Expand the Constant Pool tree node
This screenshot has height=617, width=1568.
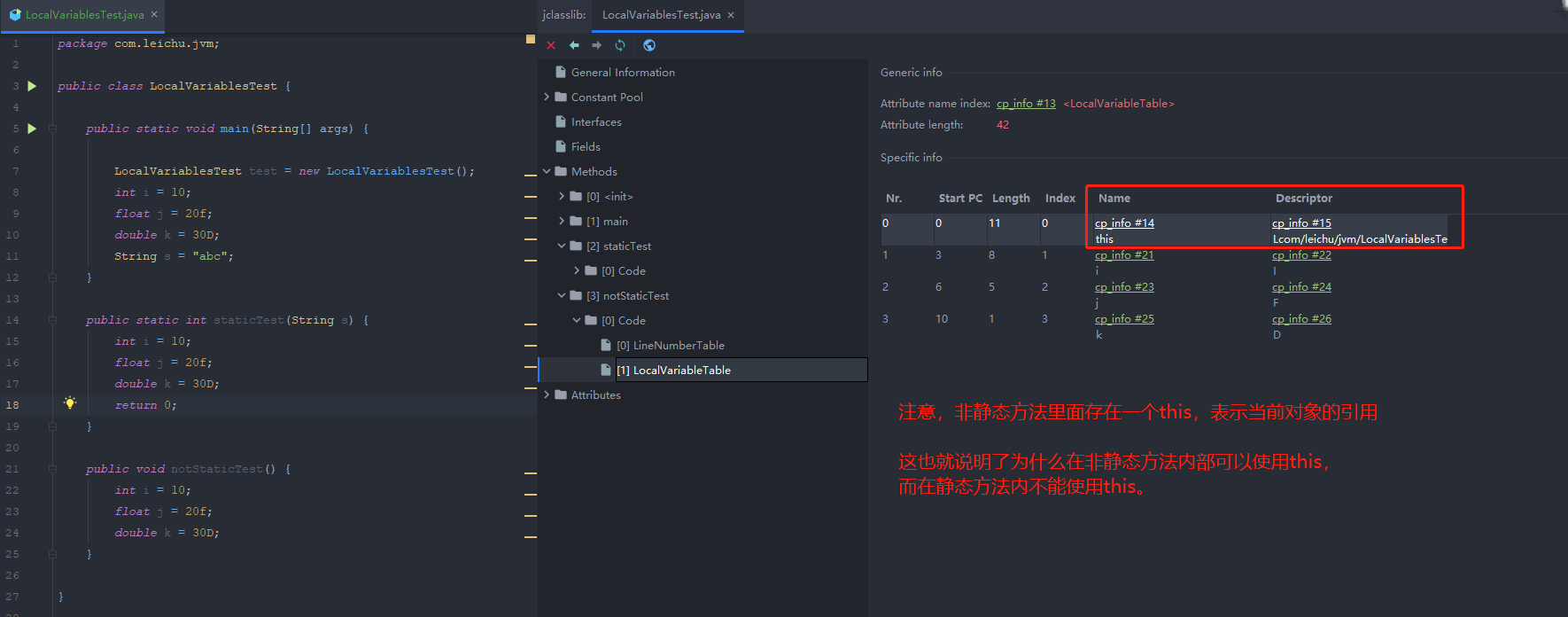click(547, 98)
